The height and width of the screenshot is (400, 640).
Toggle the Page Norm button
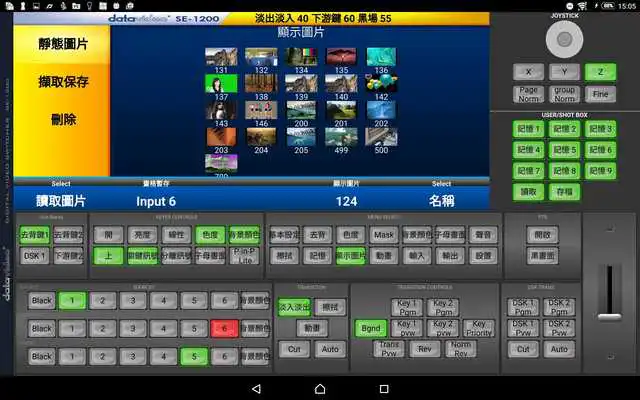[529, 94]
